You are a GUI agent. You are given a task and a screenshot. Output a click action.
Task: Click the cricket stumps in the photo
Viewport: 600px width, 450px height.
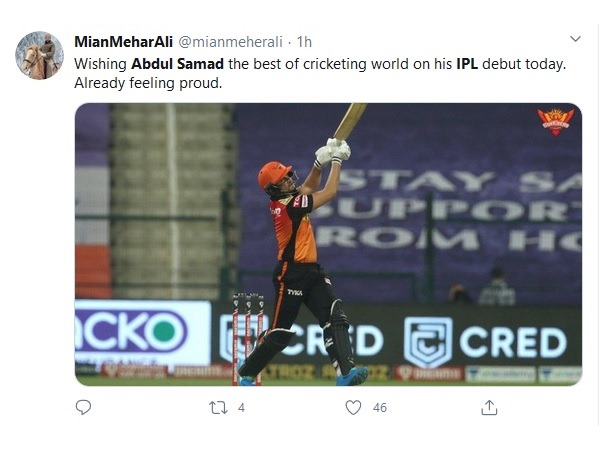click(x=247, y=335)
